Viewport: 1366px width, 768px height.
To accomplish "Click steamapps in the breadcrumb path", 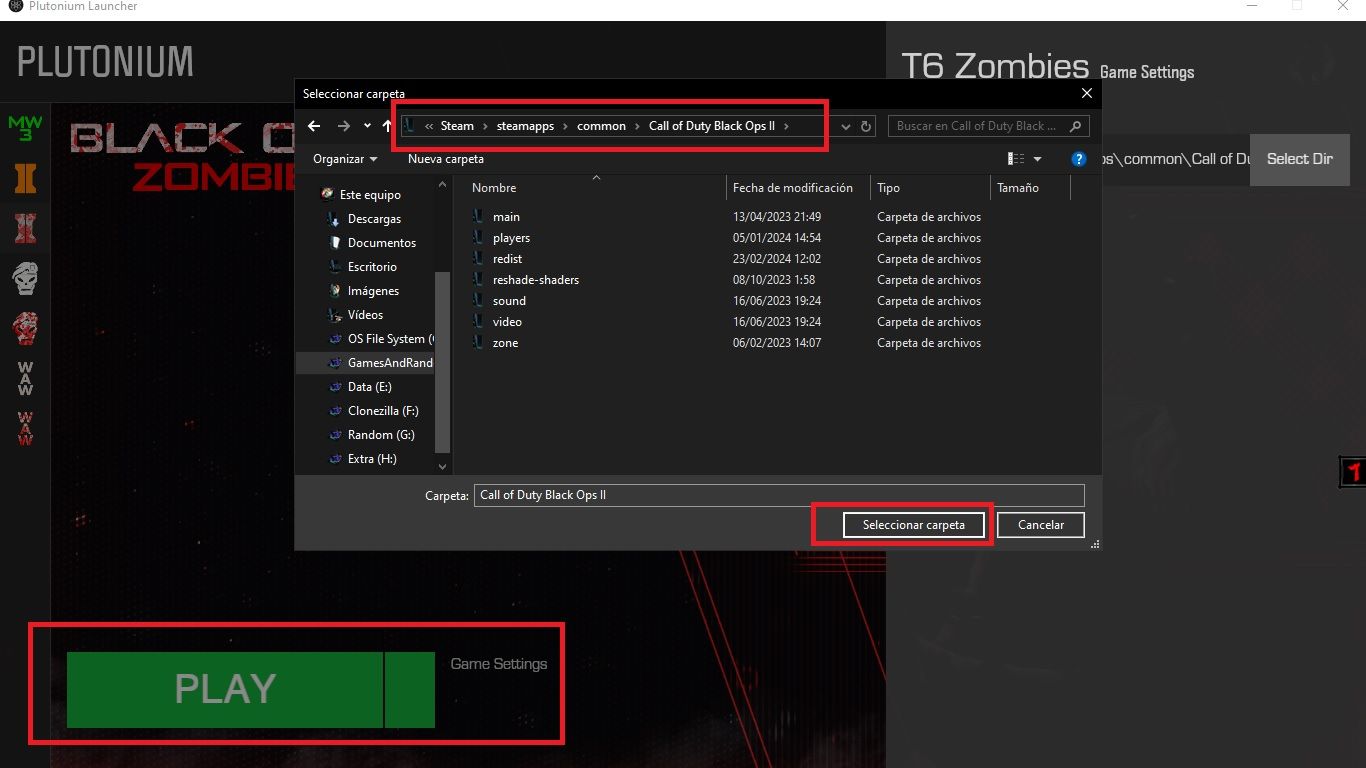I will (525, 126).
